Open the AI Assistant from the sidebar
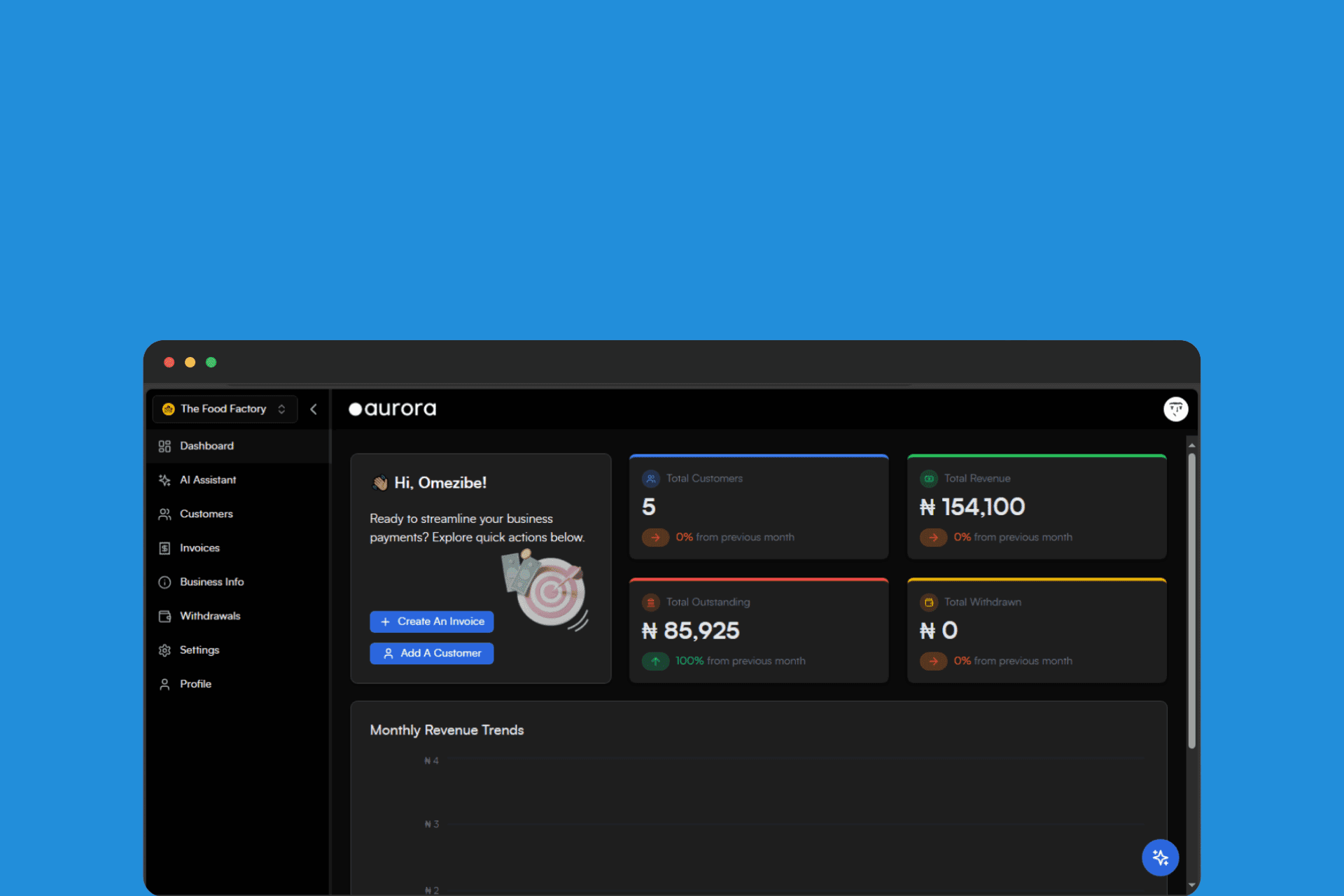Image resolution: width=1344 pixels, height=896 pixels. (164, 479)
